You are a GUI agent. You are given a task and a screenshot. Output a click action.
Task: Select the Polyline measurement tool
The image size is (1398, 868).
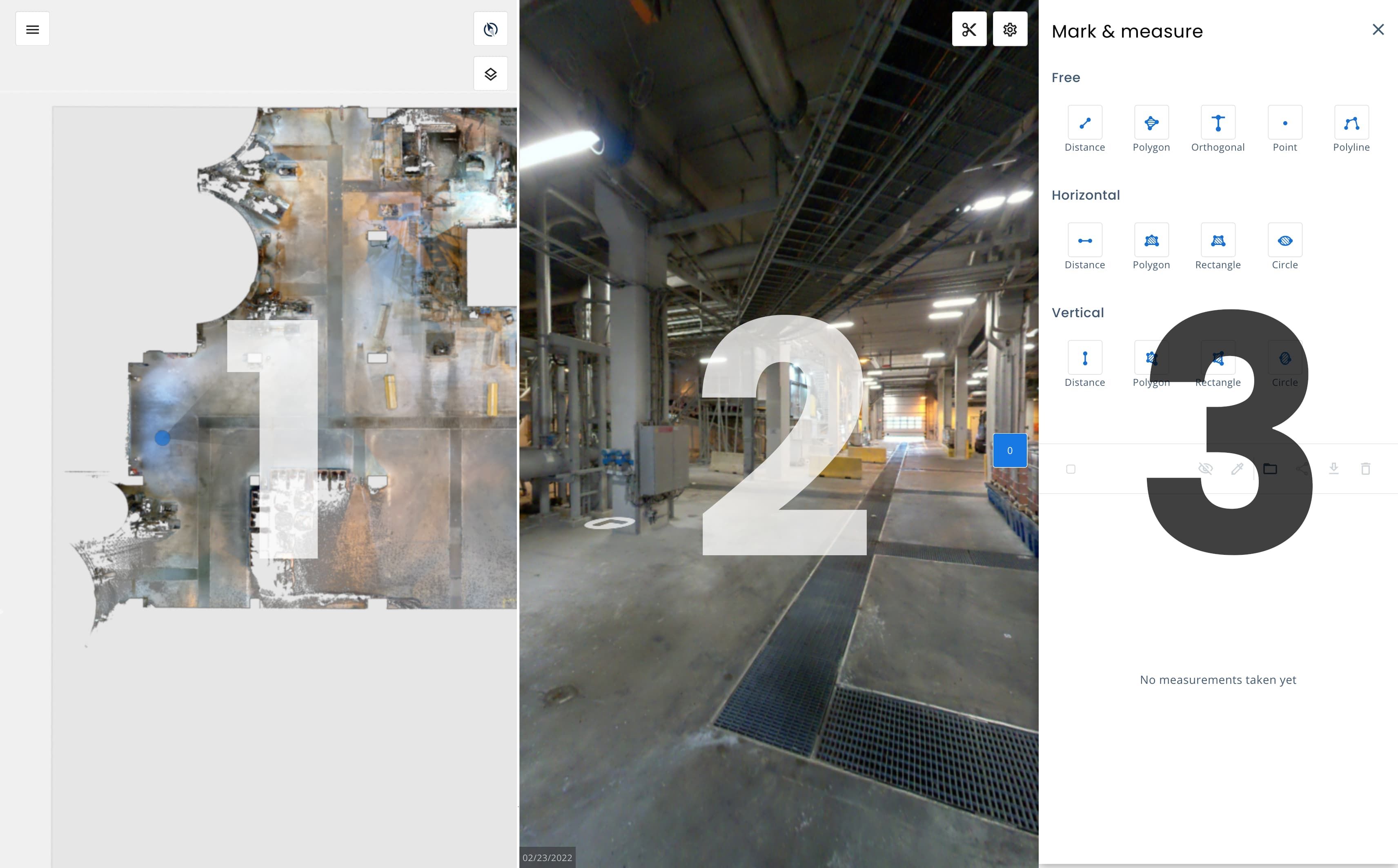click(x=1351, y=123)
